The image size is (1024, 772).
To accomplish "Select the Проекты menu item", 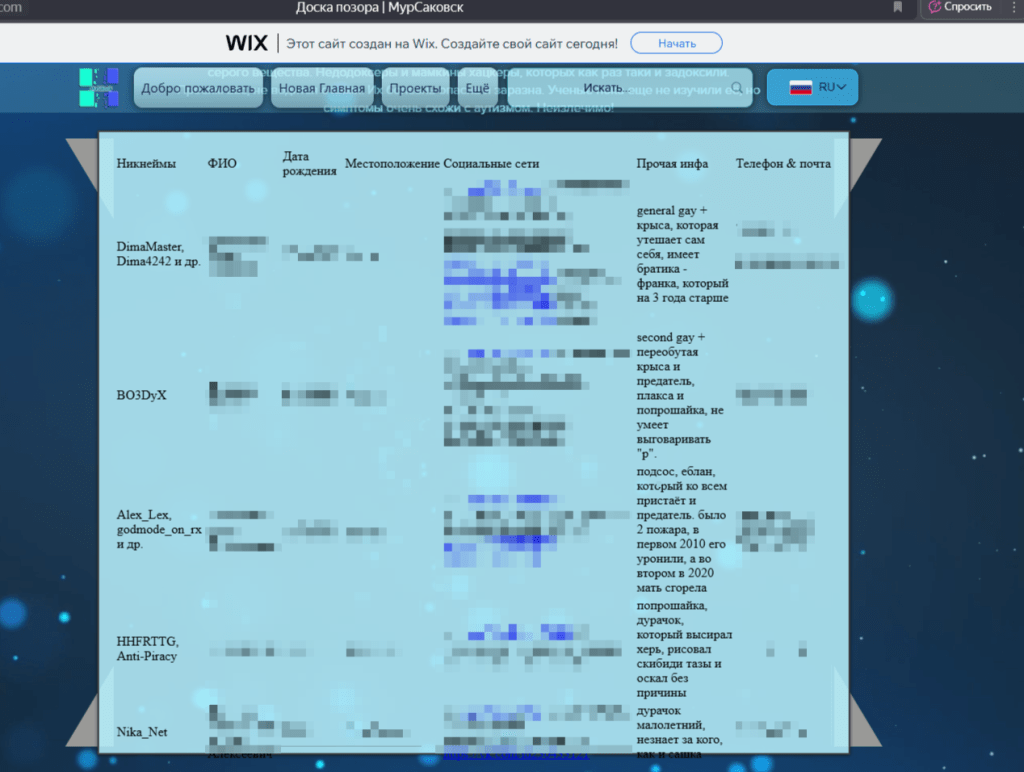I will pos(414,88).
